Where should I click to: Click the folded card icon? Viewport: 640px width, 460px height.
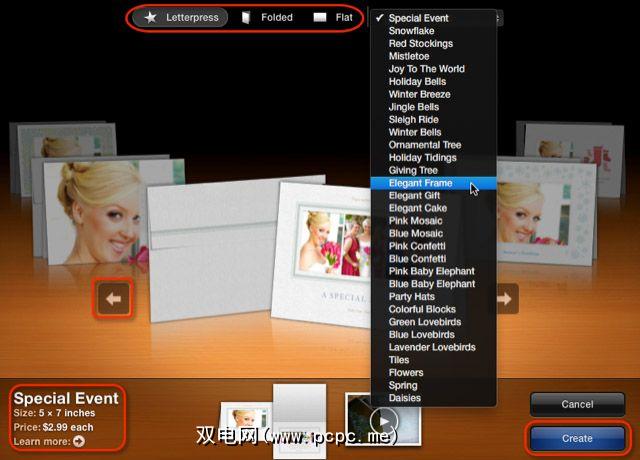pyautogui.click(x=246, y=18)
